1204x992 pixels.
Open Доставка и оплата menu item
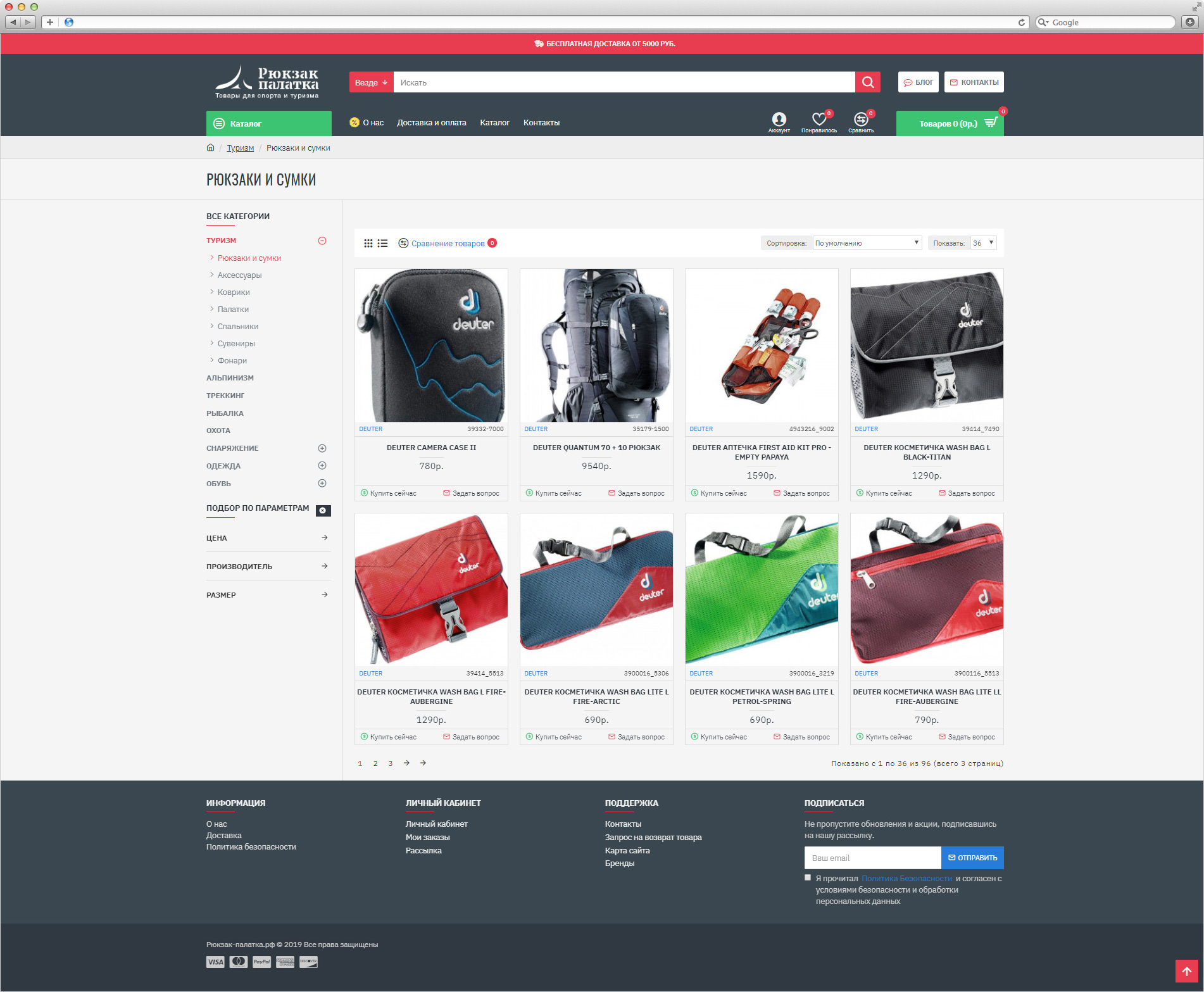point(431,123)
